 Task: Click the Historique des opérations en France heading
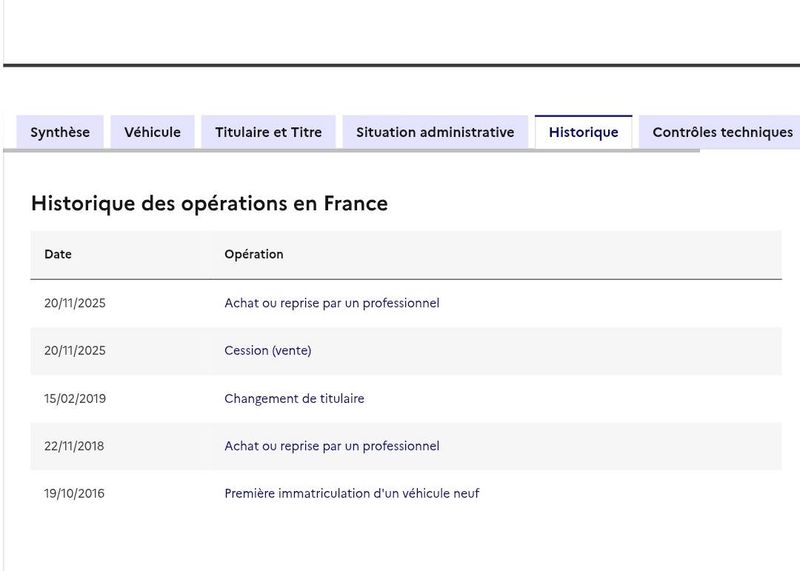click(209, 203)
